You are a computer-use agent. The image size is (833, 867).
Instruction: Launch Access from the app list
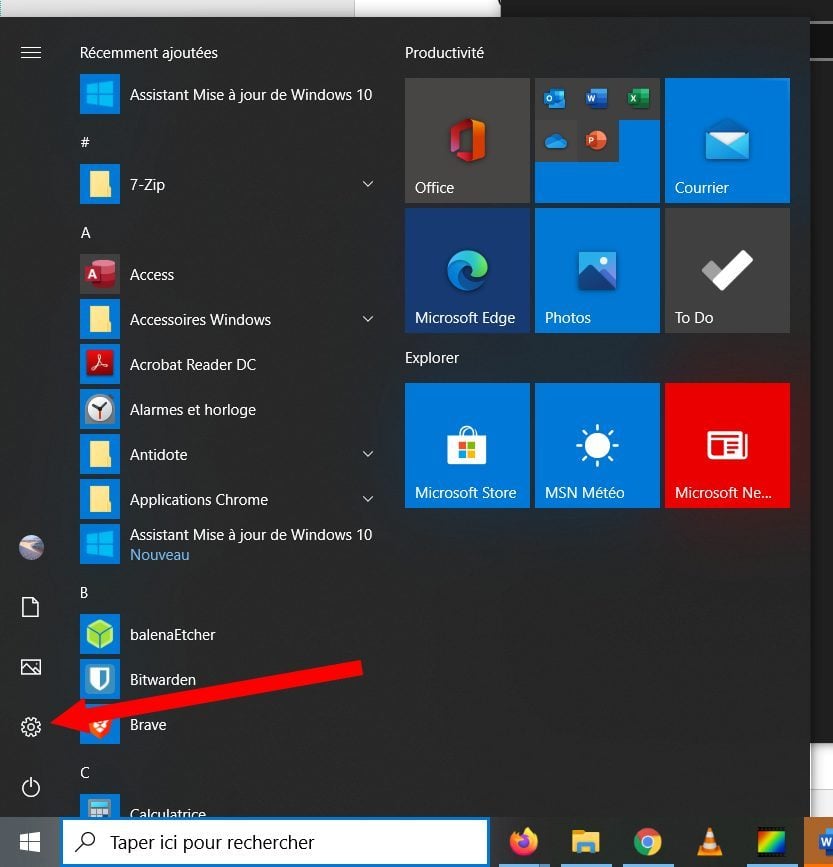click(x=228, y=274)
